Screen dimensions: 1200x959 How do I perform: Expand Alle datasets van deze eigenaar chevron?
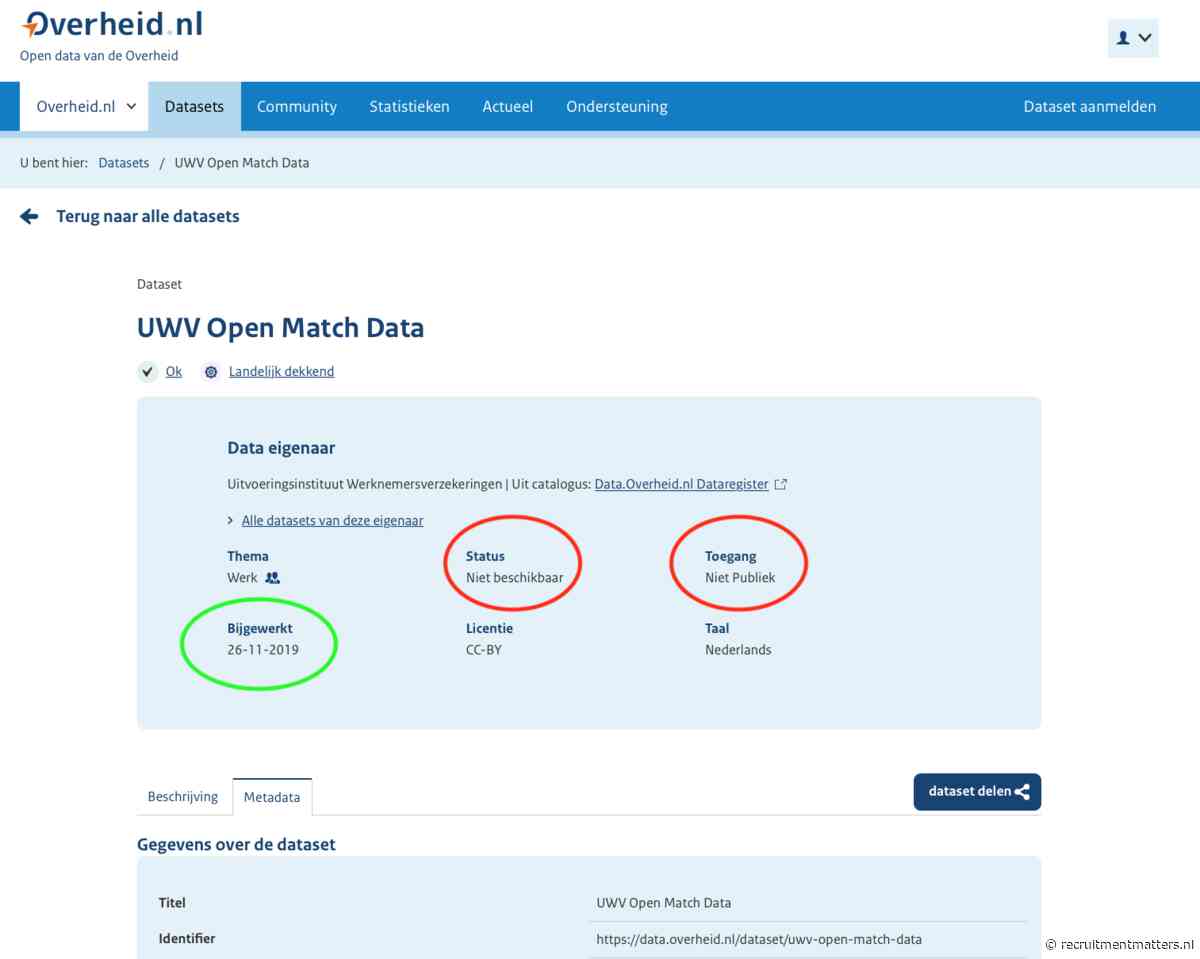coord(231,521)
